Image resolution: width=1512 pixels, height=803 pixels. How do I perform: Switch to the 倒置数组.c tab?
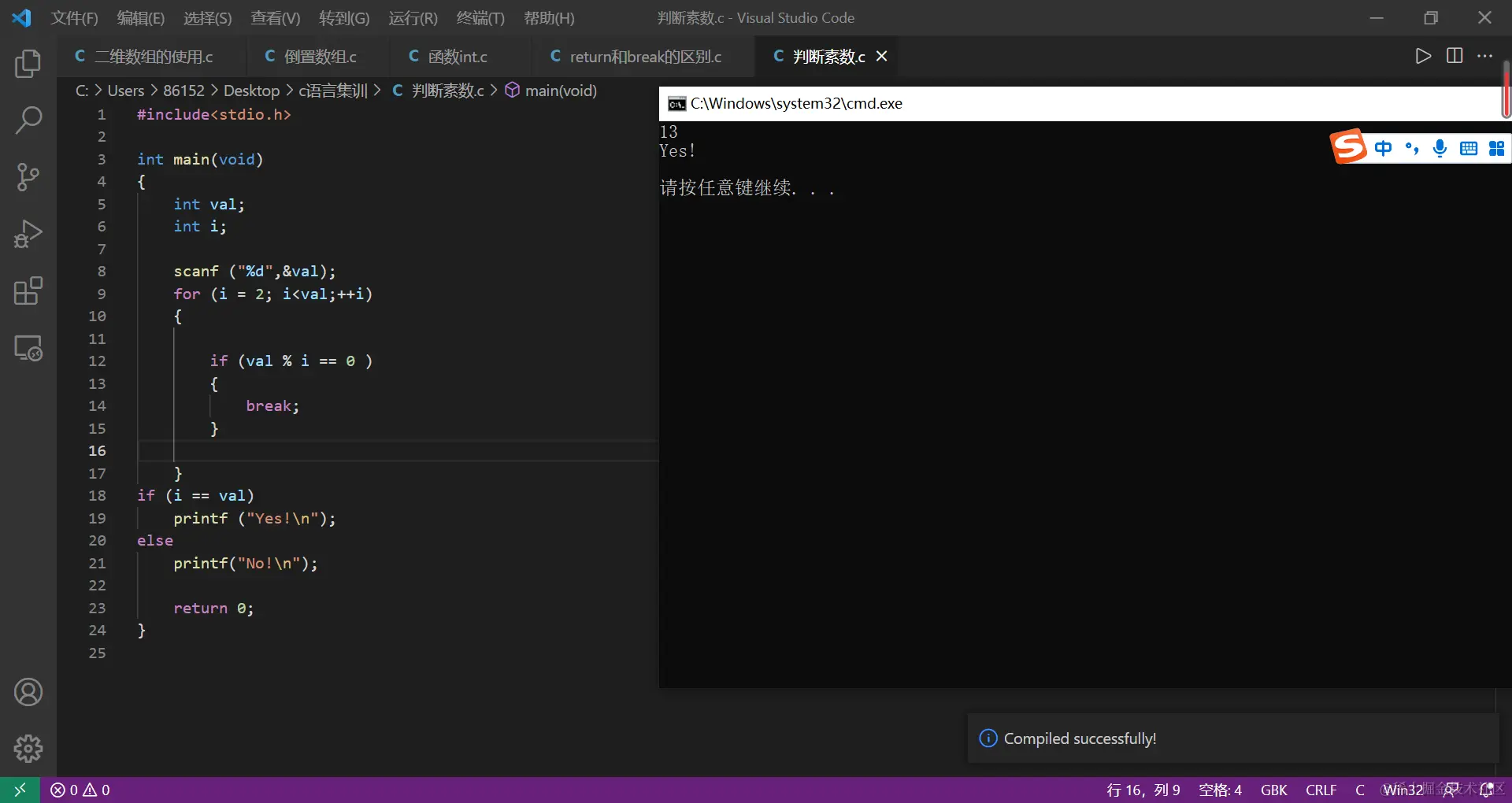point(317,57)
